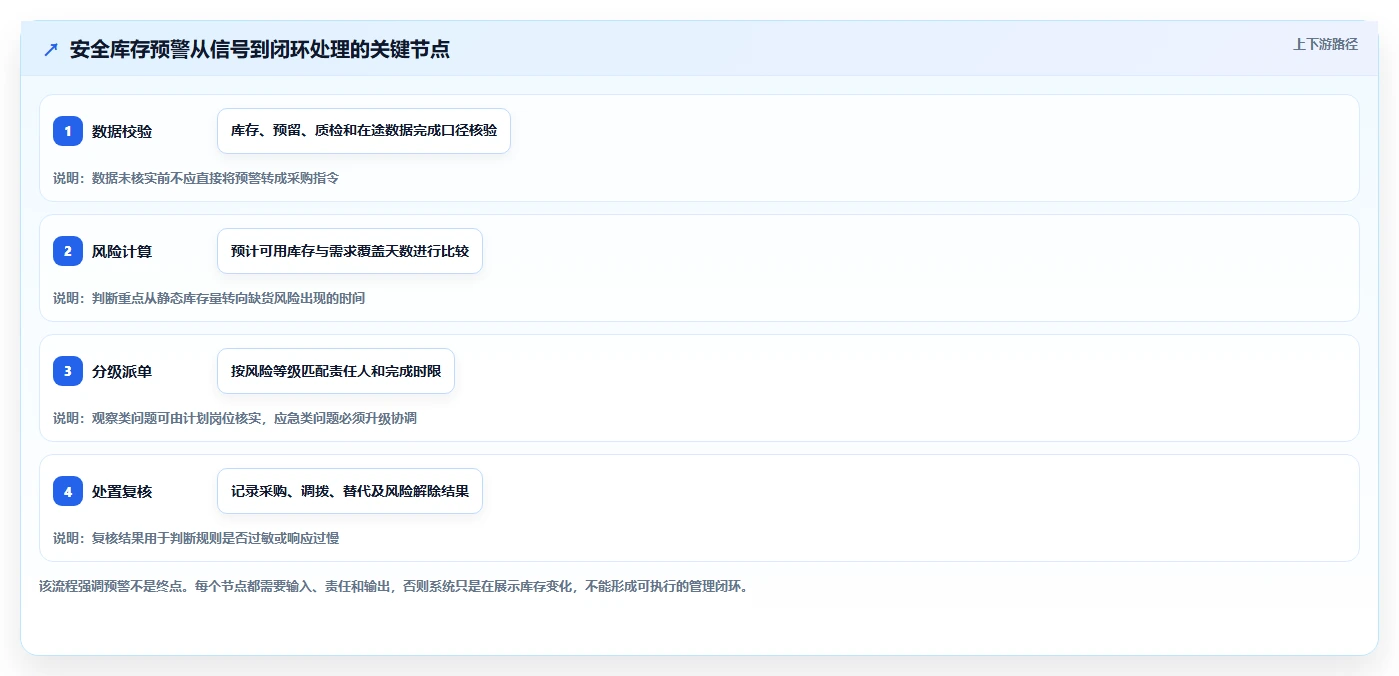Click the 数据校验 step label
Viewport: 1399px width, 676px height.
tap(122, 131)
